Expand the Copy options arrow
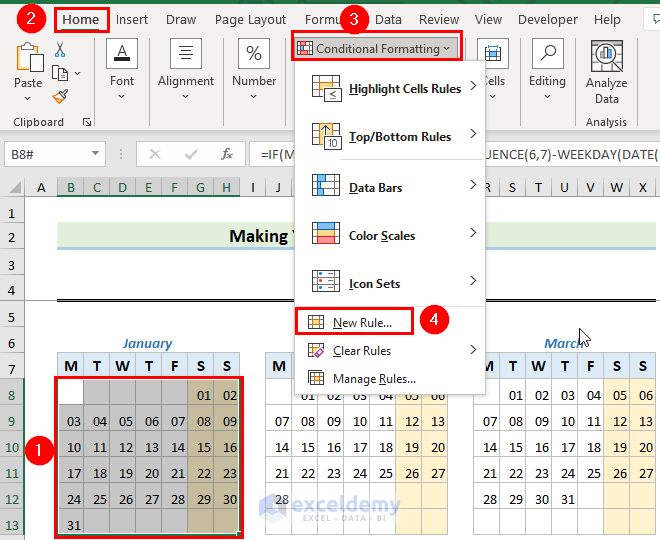 [77, 73]
